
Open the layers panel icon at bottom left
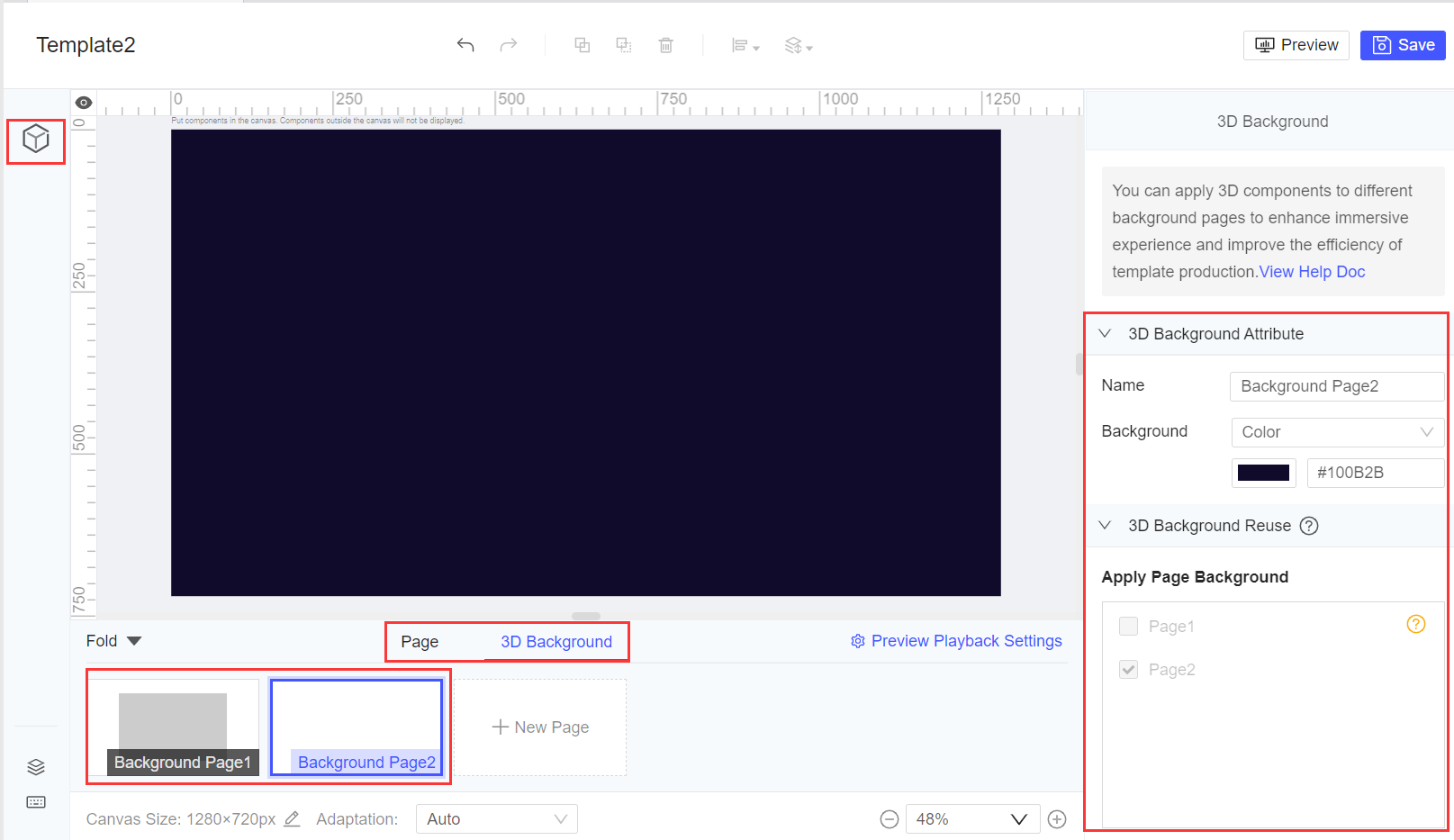coord(35,766)
